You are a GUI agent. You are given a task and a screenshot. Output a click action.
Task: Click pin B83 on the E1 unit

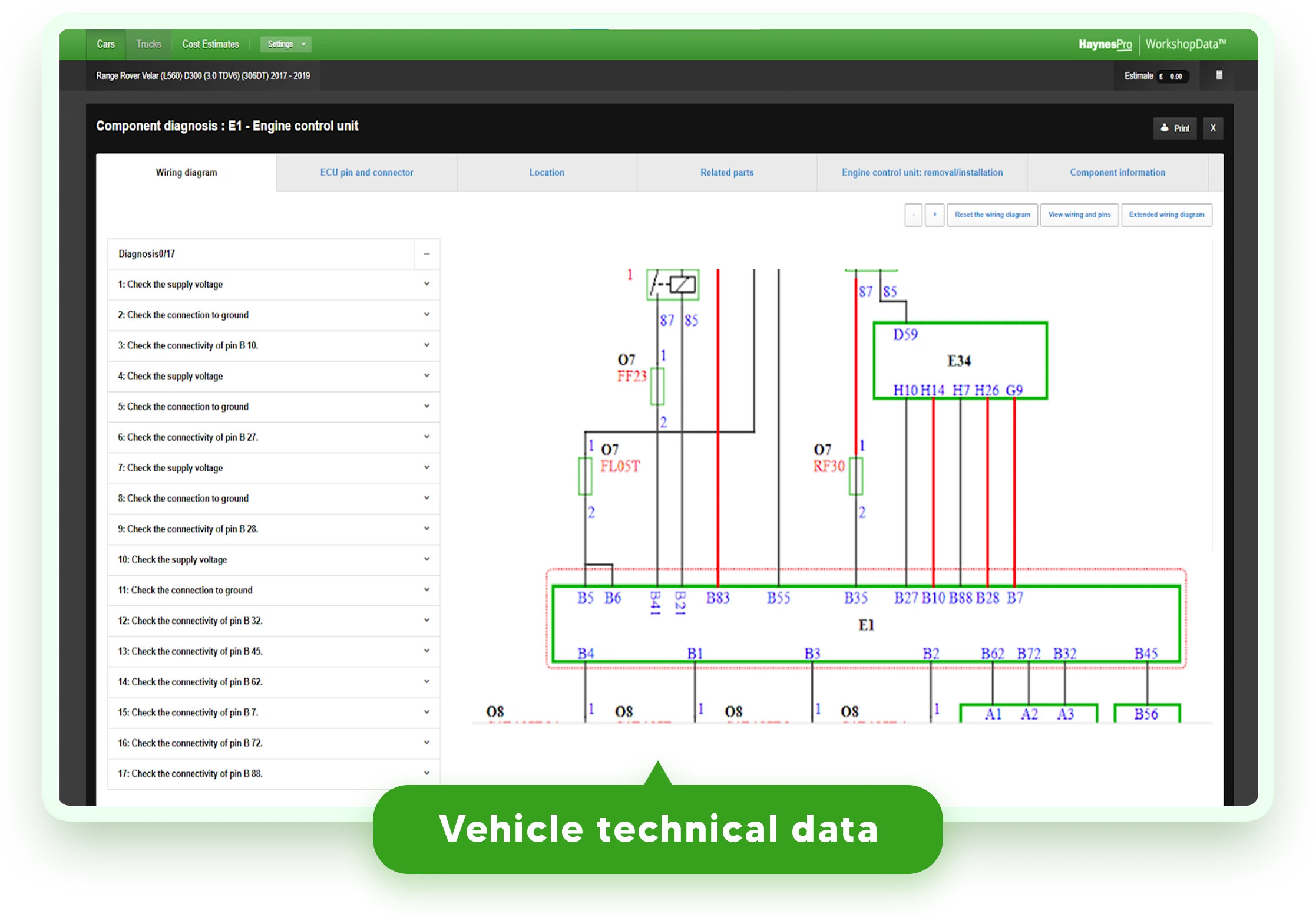point(718,598)
